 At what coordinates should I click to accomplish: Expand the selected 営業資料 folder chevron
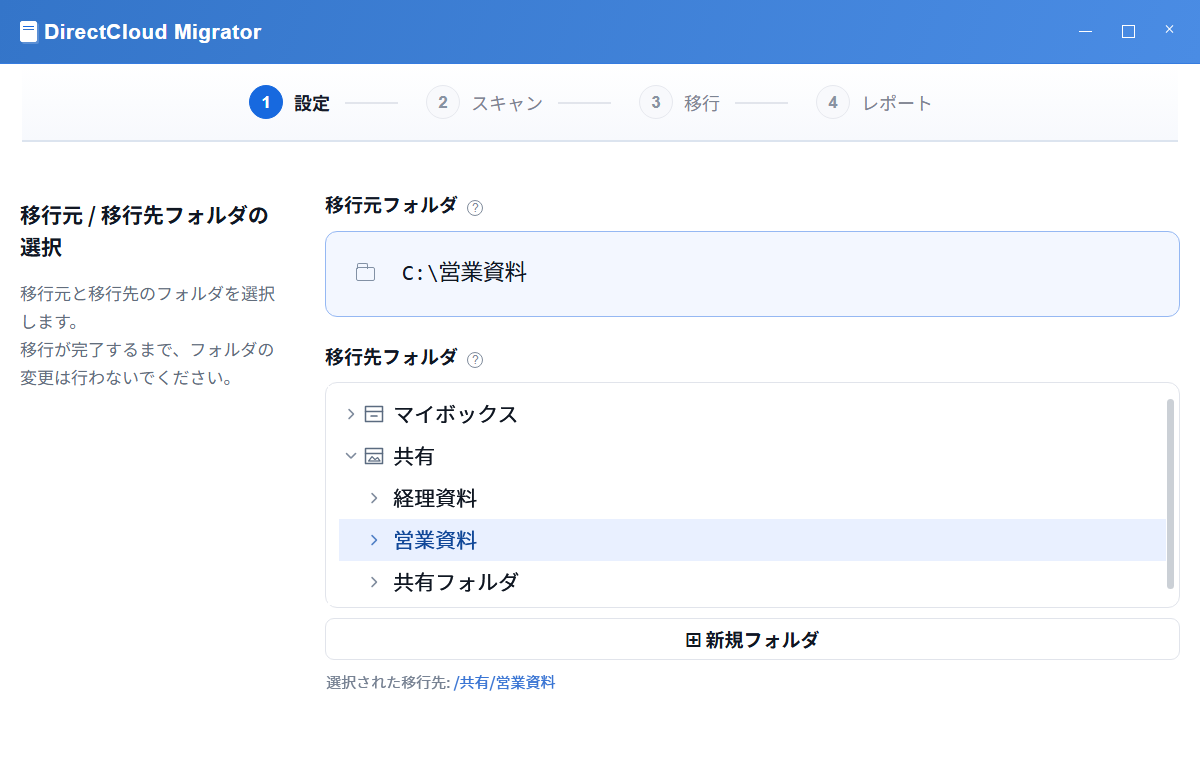[374, 540]
